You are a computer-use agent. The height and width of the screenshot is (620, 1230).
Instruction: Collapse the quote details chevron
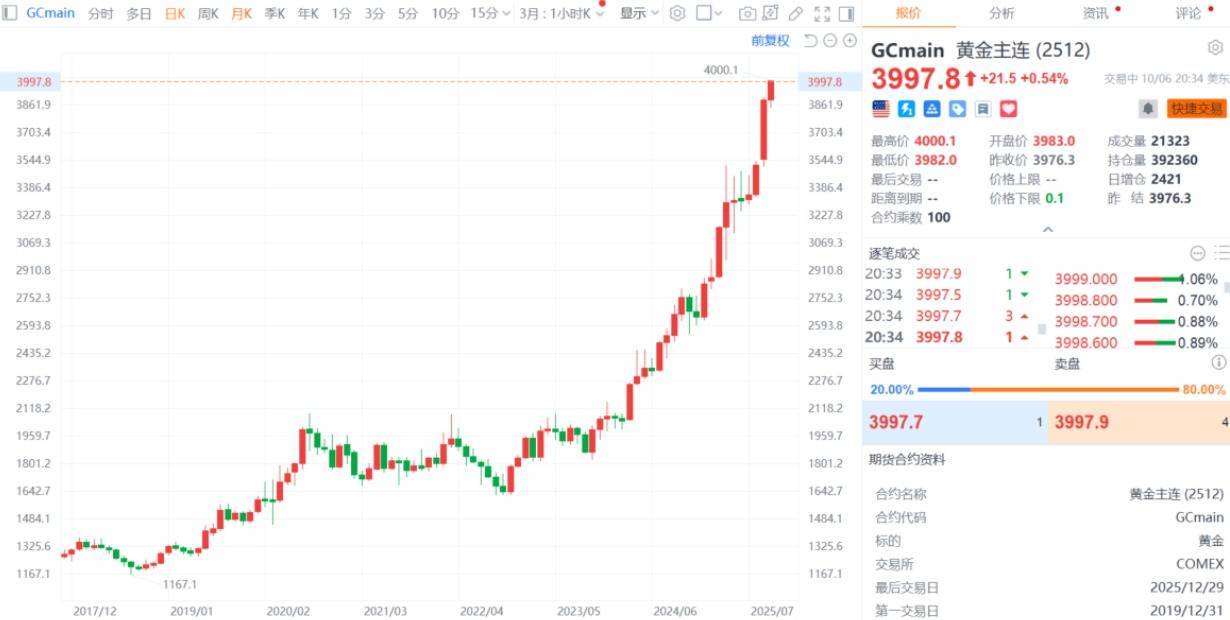[1047, 230]
